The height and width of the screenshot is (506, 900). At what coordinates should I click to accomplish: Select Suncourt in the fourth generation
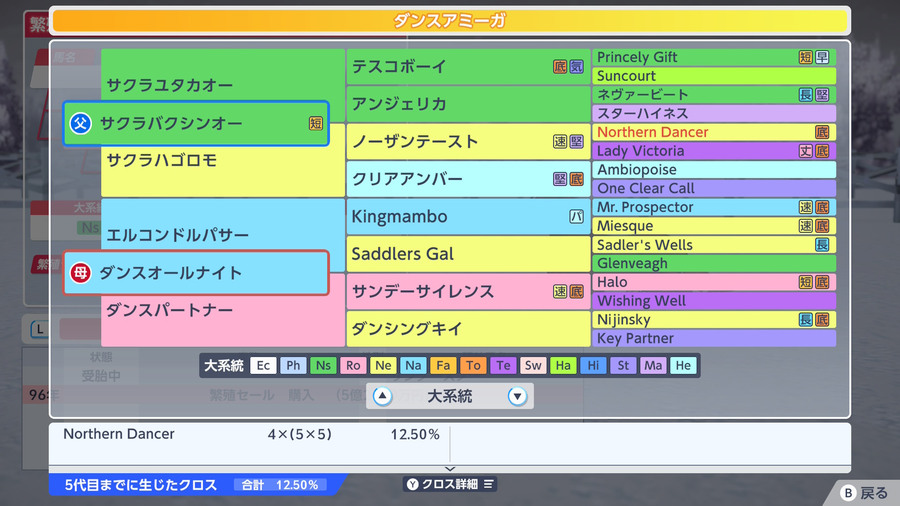713,76
